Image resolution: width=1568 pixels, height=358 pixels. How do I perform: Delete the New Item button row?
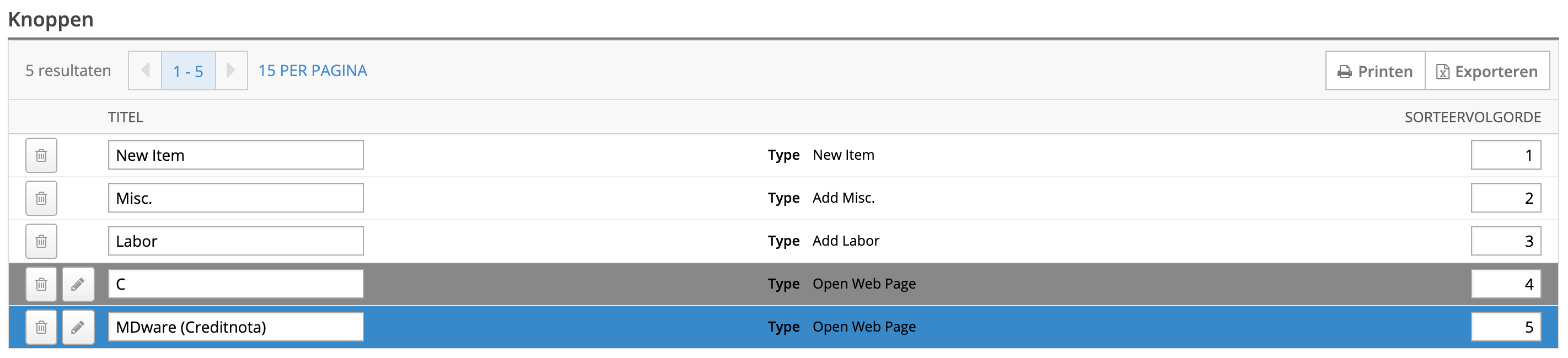41,156
